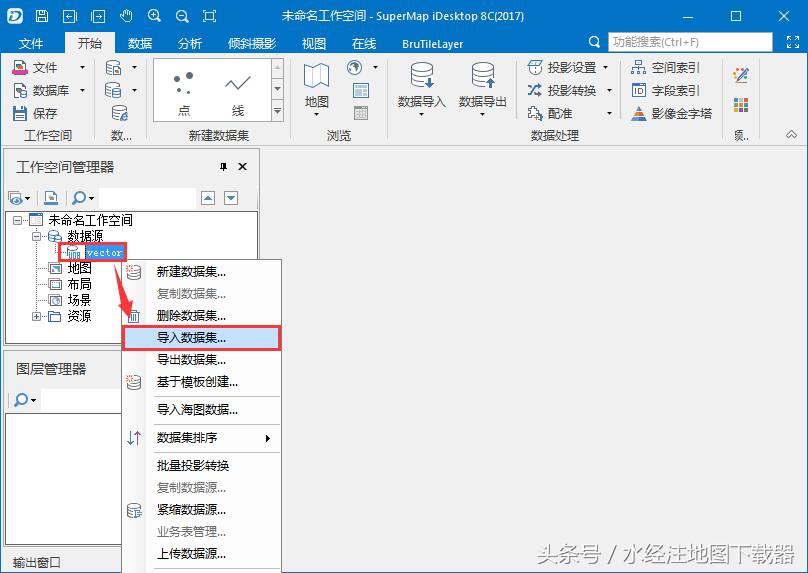This screenshot has height=573, width=808.
Task: Open the 数据导出 data export tool
Action: coord(483,91)
